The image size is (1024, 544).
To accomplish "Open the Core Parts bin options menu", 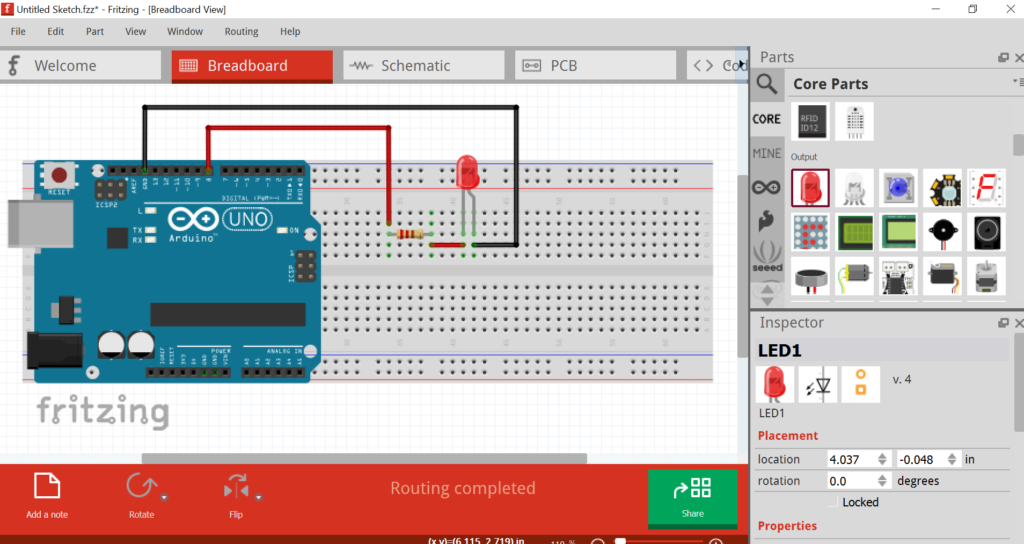I will tap(1017, 82).
